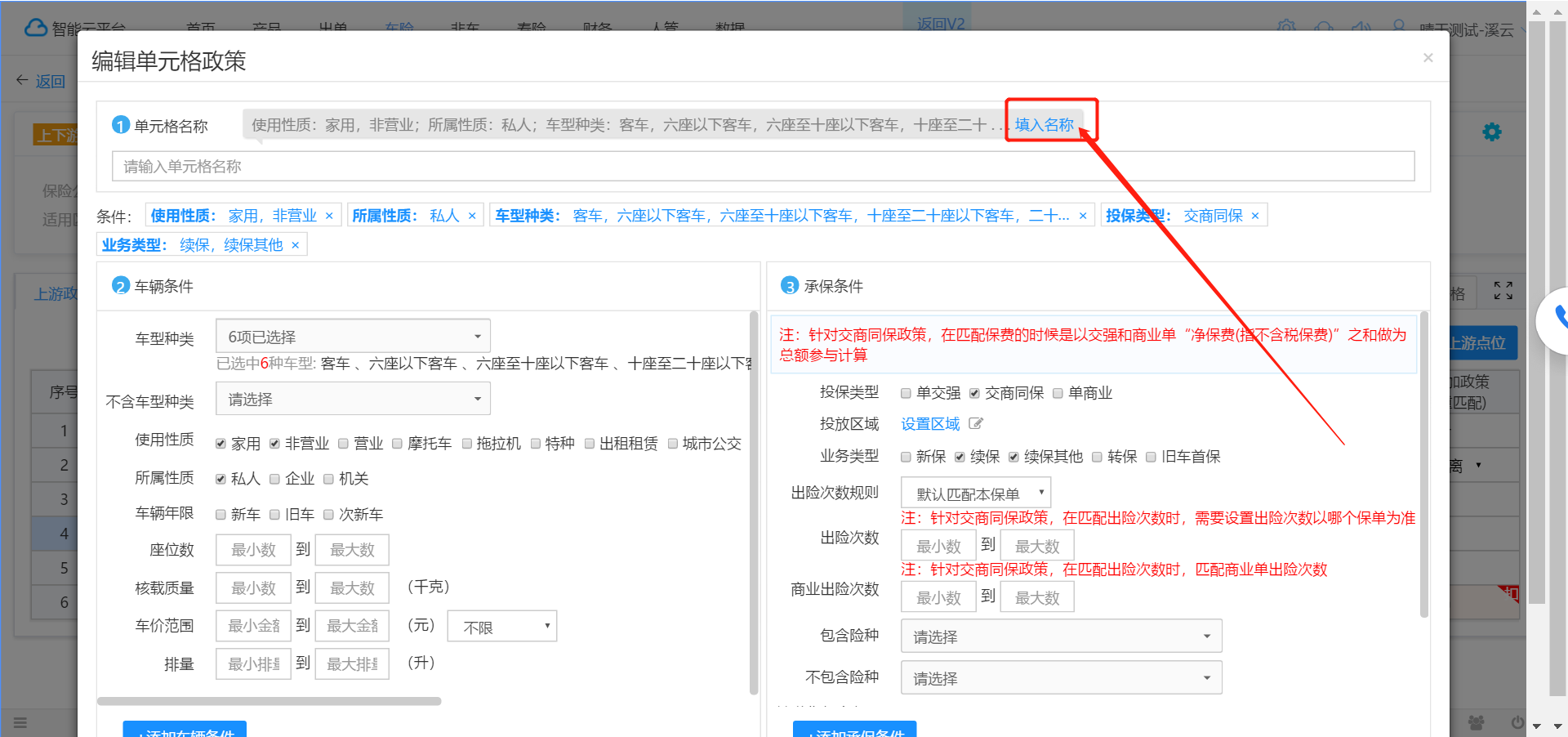
Task: Check the 出租租赁 checkbox
Action: pyautogui.click(x=590, y=444)
